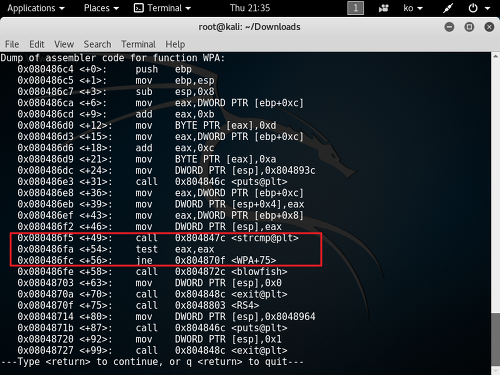
Task: Open the Places menu
Action: (101, 8)
